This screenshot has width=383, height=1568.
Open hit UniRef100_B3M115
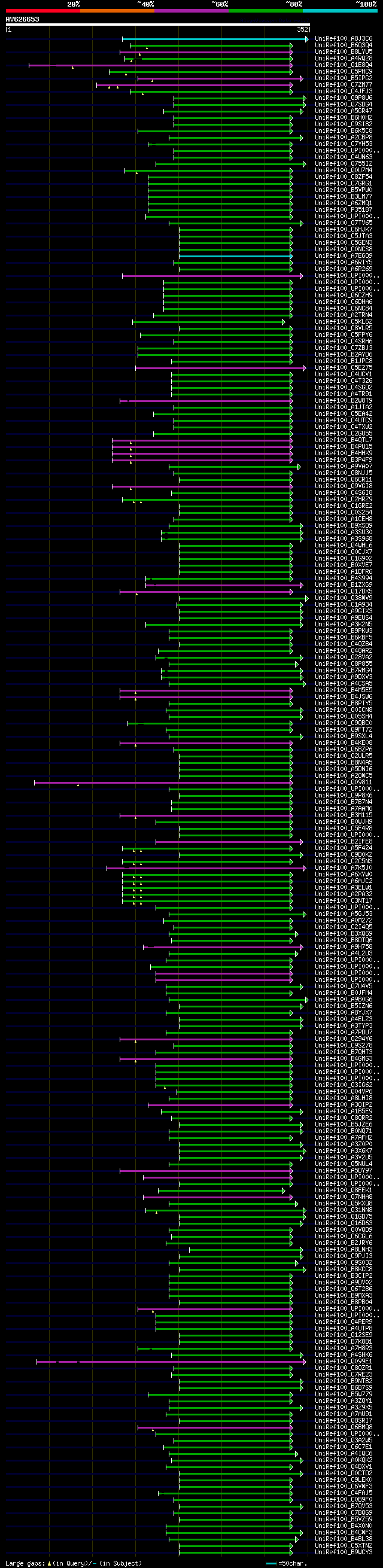click(344, 815)
